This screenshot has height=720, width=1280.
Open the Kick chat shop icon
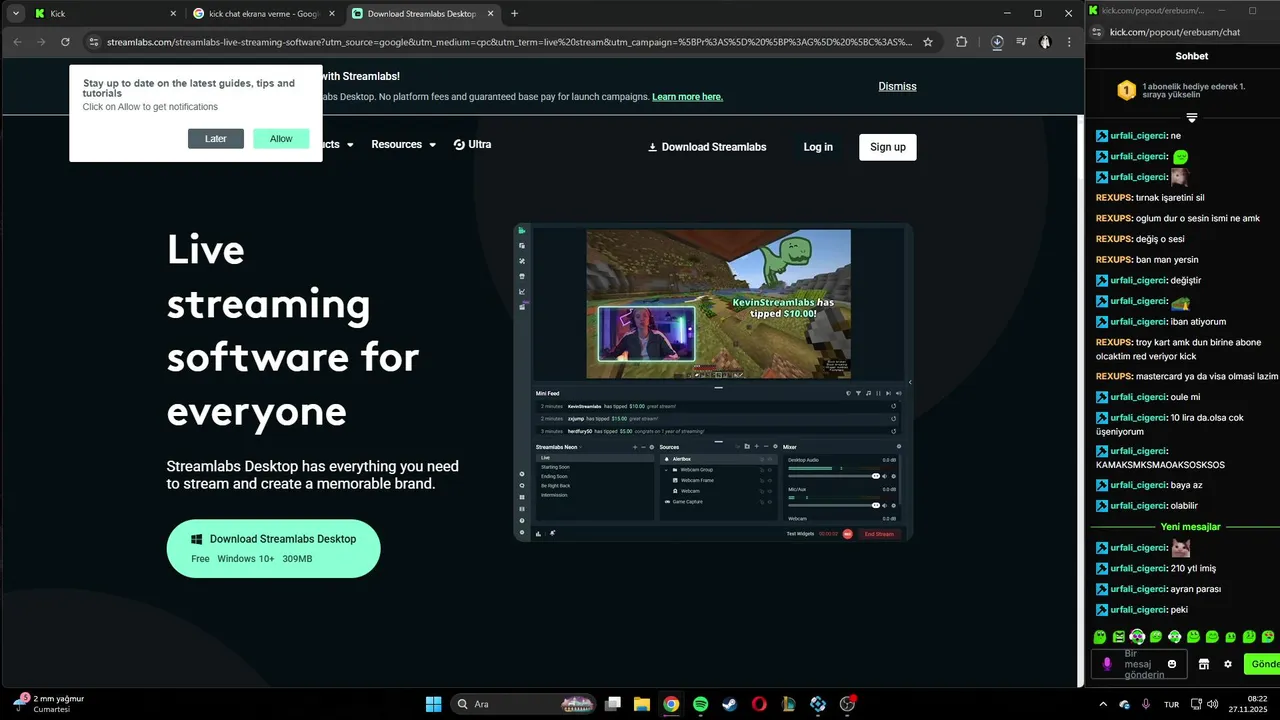tap(1204, 664)
